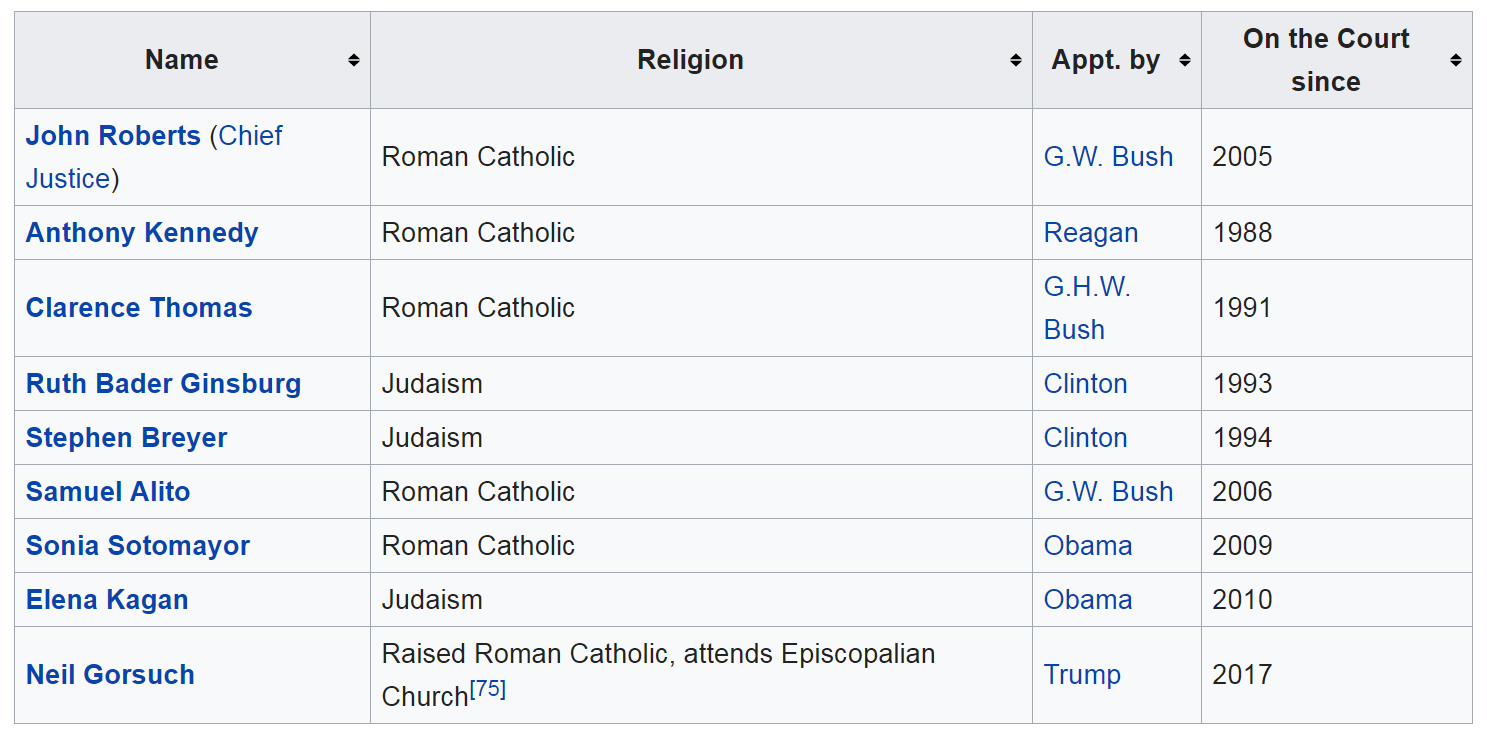The image size is (1487, 736).
Task: Sort by Appt. by column arrows
Action: [x=1185, y=60]
